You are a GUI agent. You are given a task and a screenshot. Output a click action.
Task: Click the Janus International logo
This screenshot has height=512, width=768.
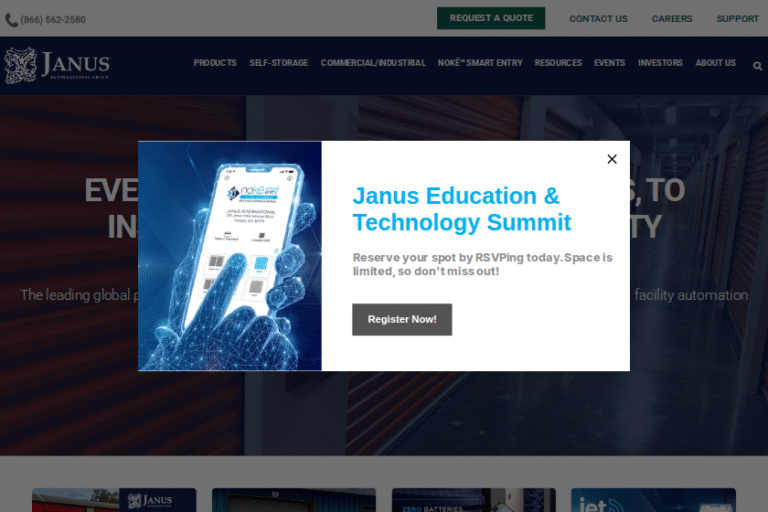point(57,65)
